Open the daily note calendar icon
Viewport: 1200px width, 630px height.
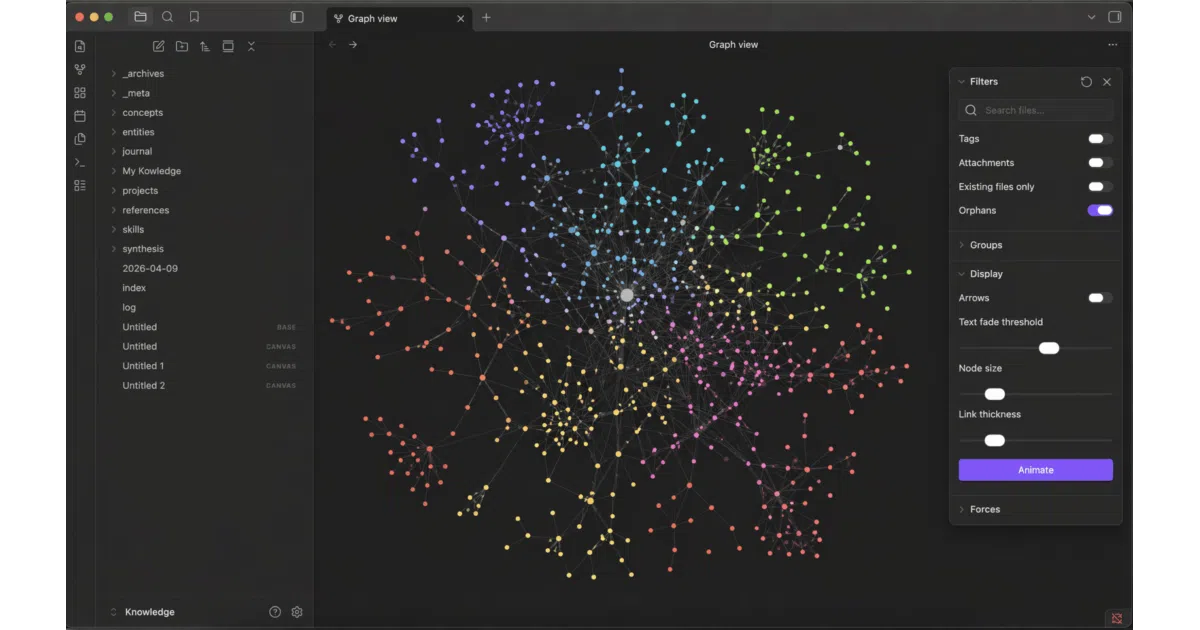click(x=80, y=116)
